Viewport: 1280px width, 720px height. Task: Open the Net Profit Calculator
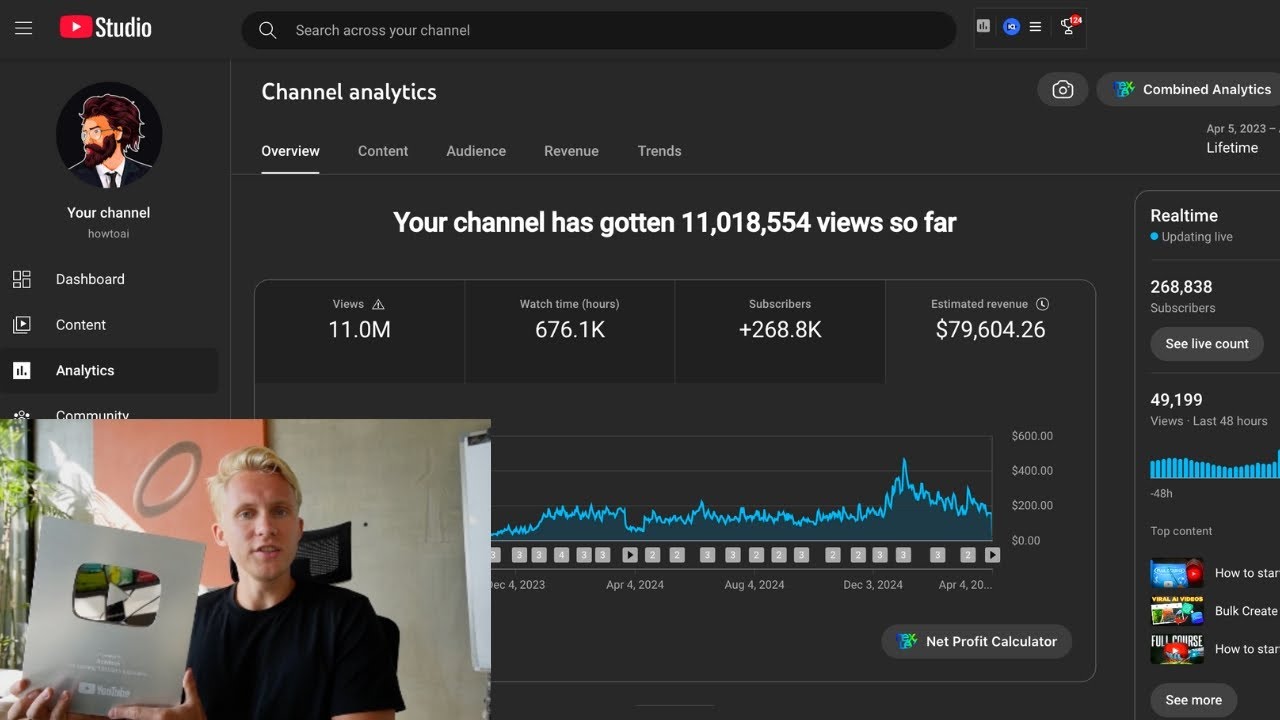tap(976, 641)
